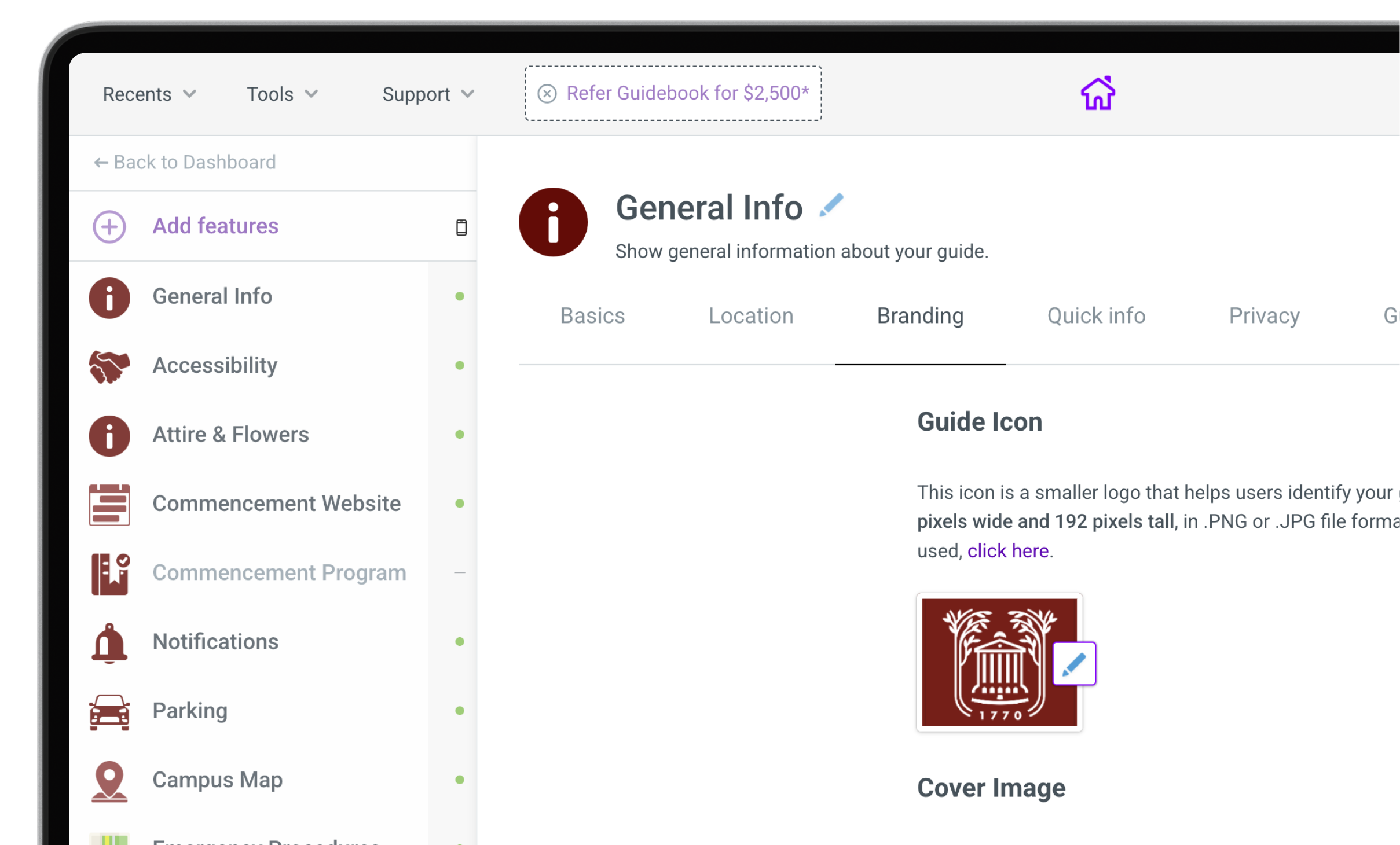Click the purple home icon
Viewport: 1400px width, 845px height.
coord(1097,93)
